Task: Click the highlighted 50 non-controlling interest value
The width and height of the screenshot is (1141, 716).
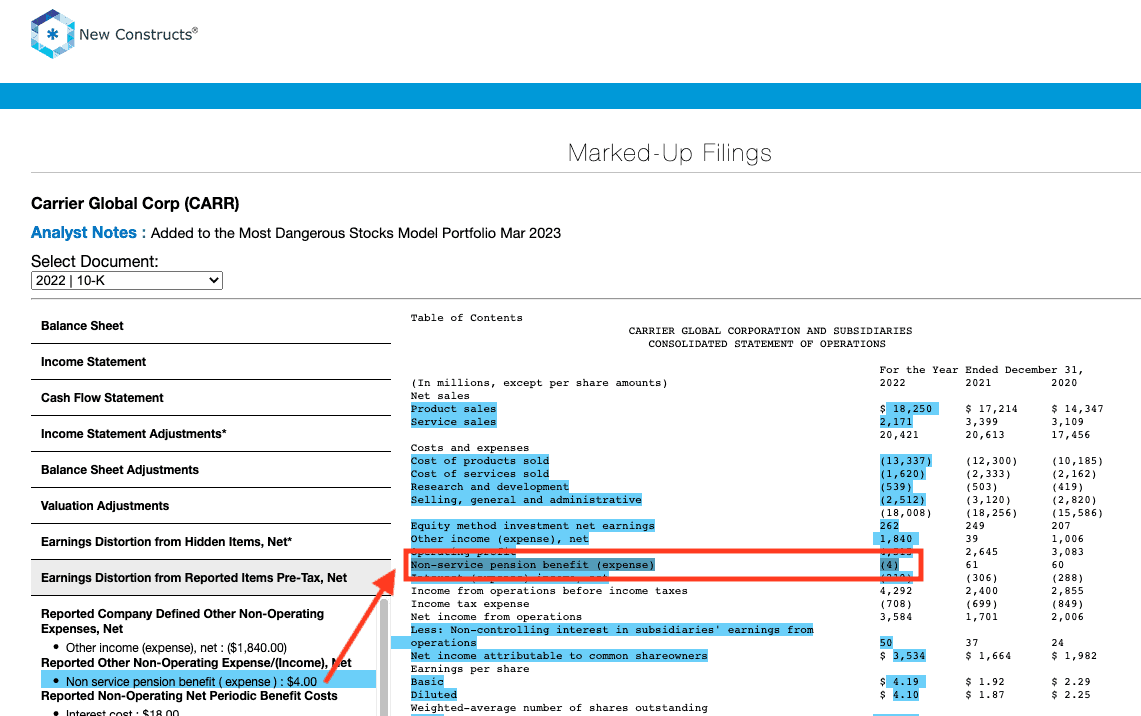Action: (x=886, y=643)
